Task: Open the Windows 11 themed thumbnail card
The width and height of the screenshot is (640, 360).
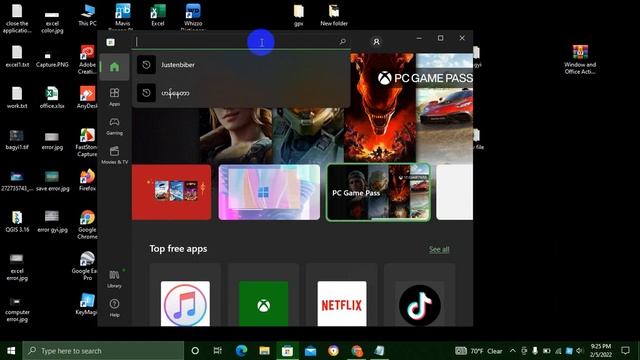Action: tap(269, 192)
